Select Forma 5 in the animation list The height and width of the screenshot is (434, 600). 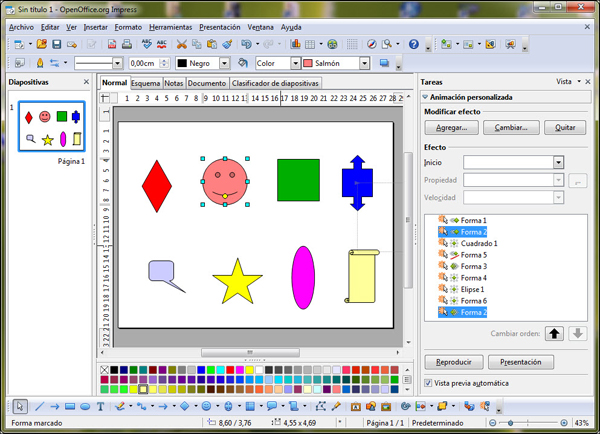pos(474,255)
